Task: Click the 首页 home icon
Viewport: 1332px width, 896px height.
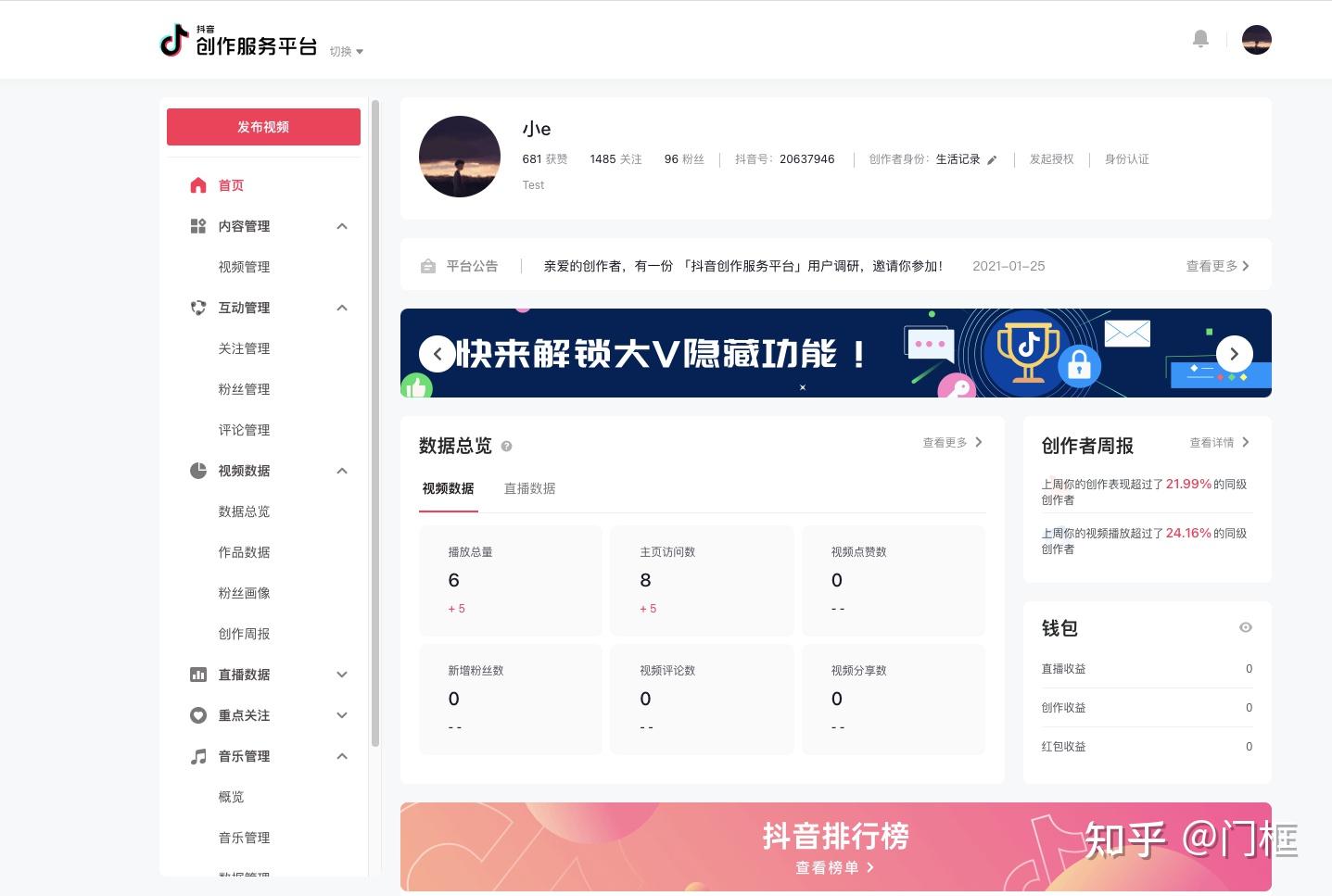Action: [198, 185]
